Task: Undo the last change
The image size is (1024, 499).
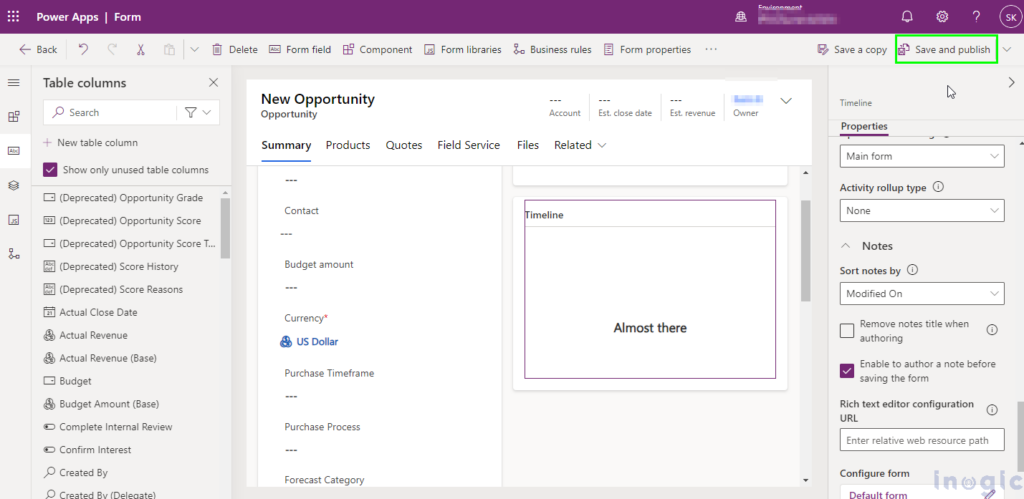Action: pos(83,49)
